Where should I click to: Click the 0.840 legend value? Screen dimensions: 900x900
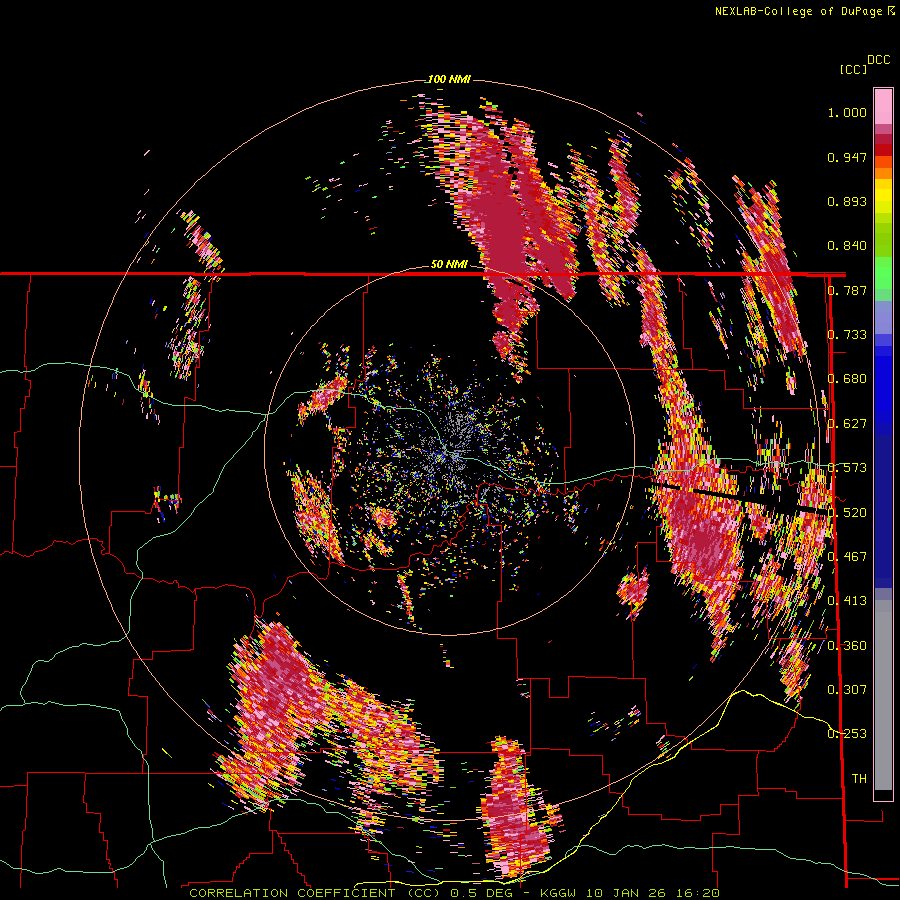[x=847, y=246]
